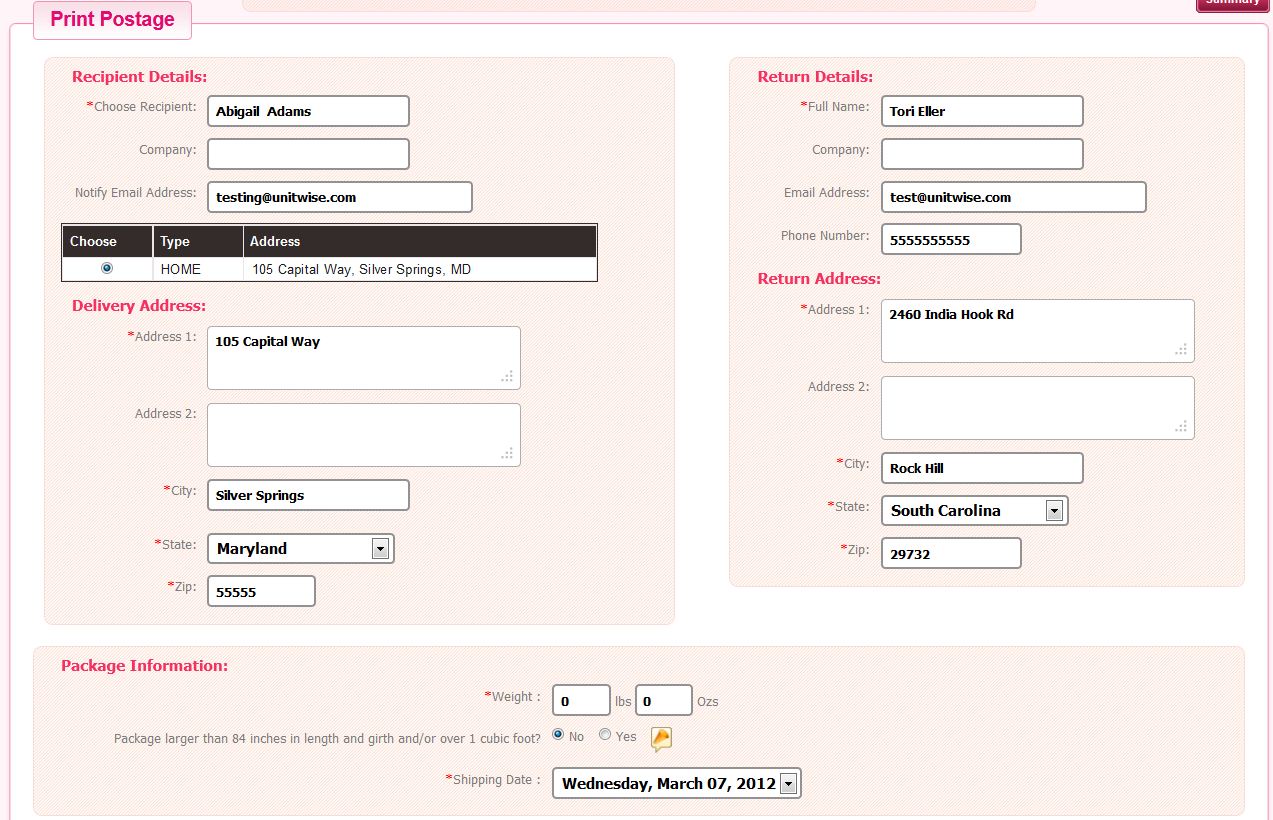
Task: Click the weight lbs input box
Action: tap(581, 700)
